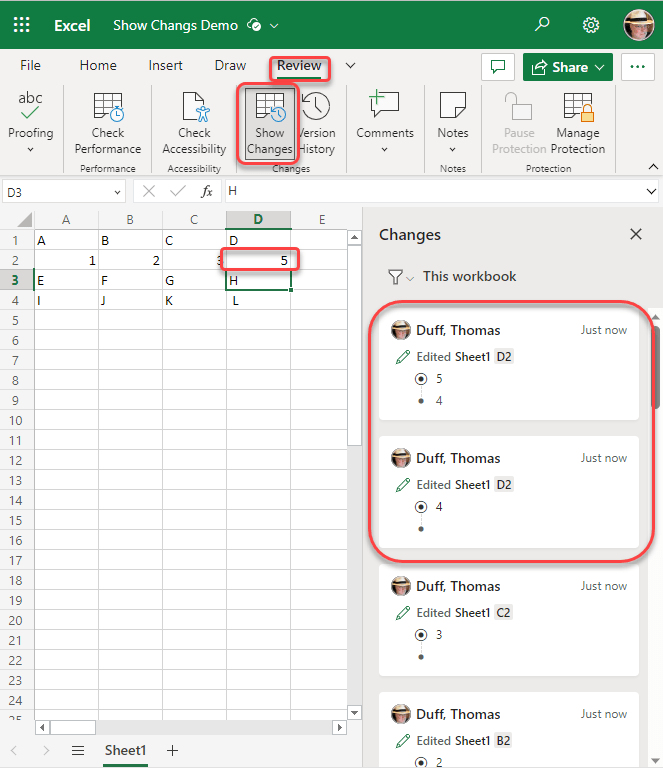Viewport: 663px width, 768px height.
Task: Close the Changes pane
Action: pyautogui.click(x=635, y=234)
